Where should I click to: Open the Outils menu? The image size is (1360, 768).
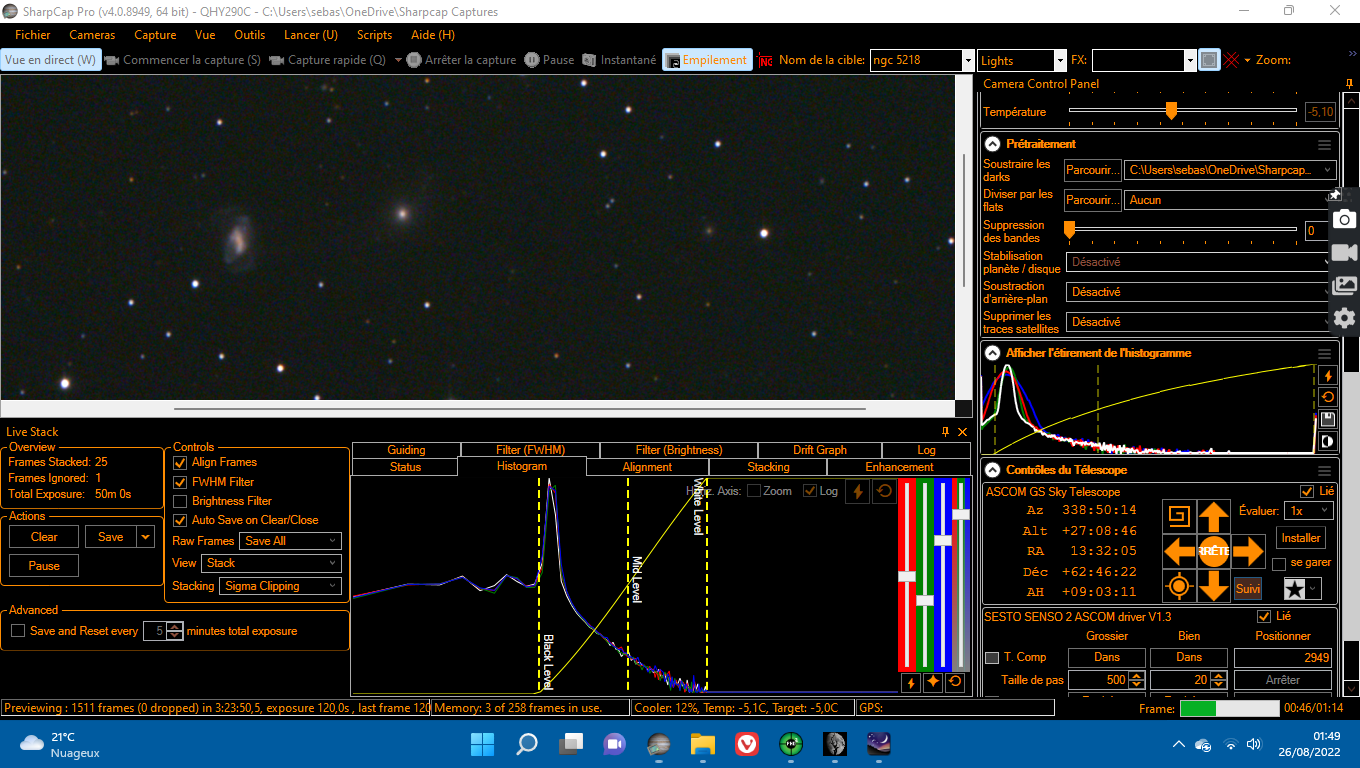click(249, 35)
